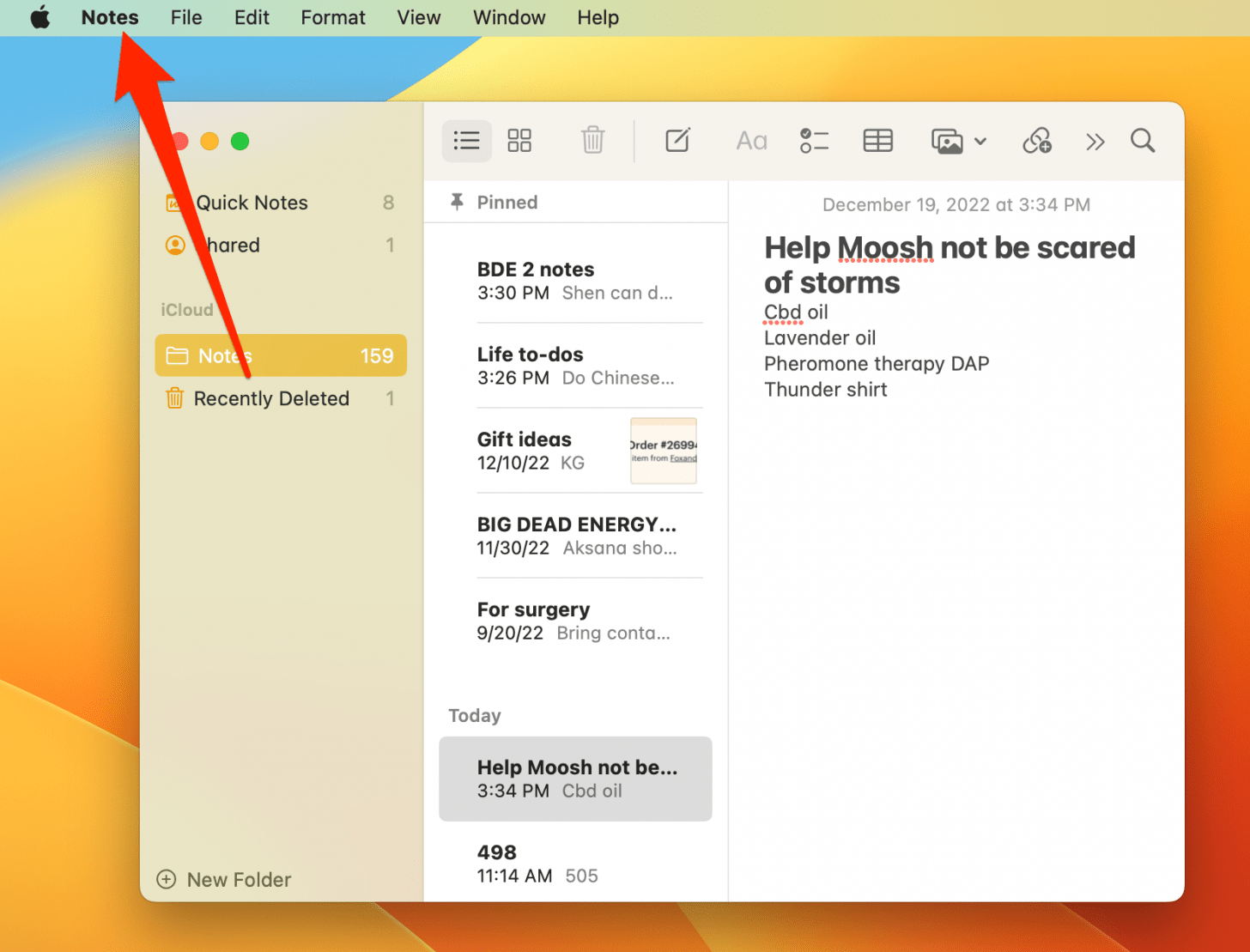This screenshot has height=952, width=1250.
Task: Open text formatting with the Aa icon
Action: tap(751, 140)
